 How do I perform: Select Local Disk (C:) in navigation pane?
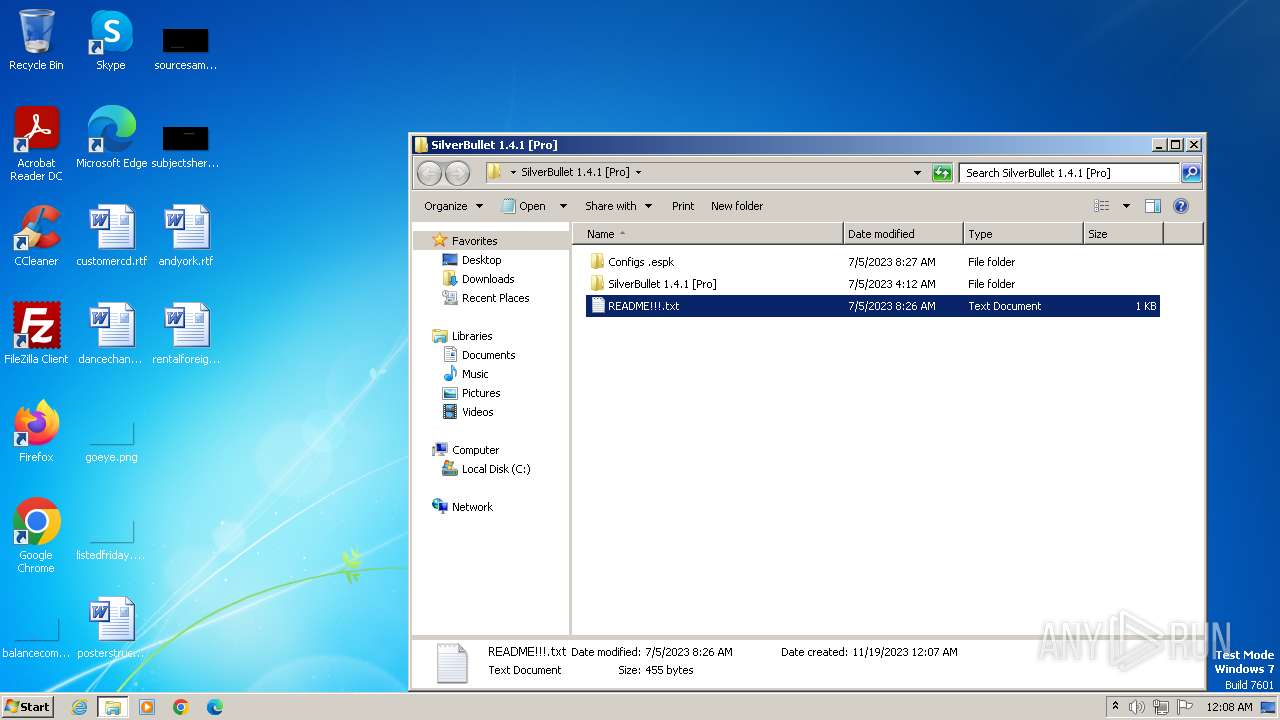[495, 469]
